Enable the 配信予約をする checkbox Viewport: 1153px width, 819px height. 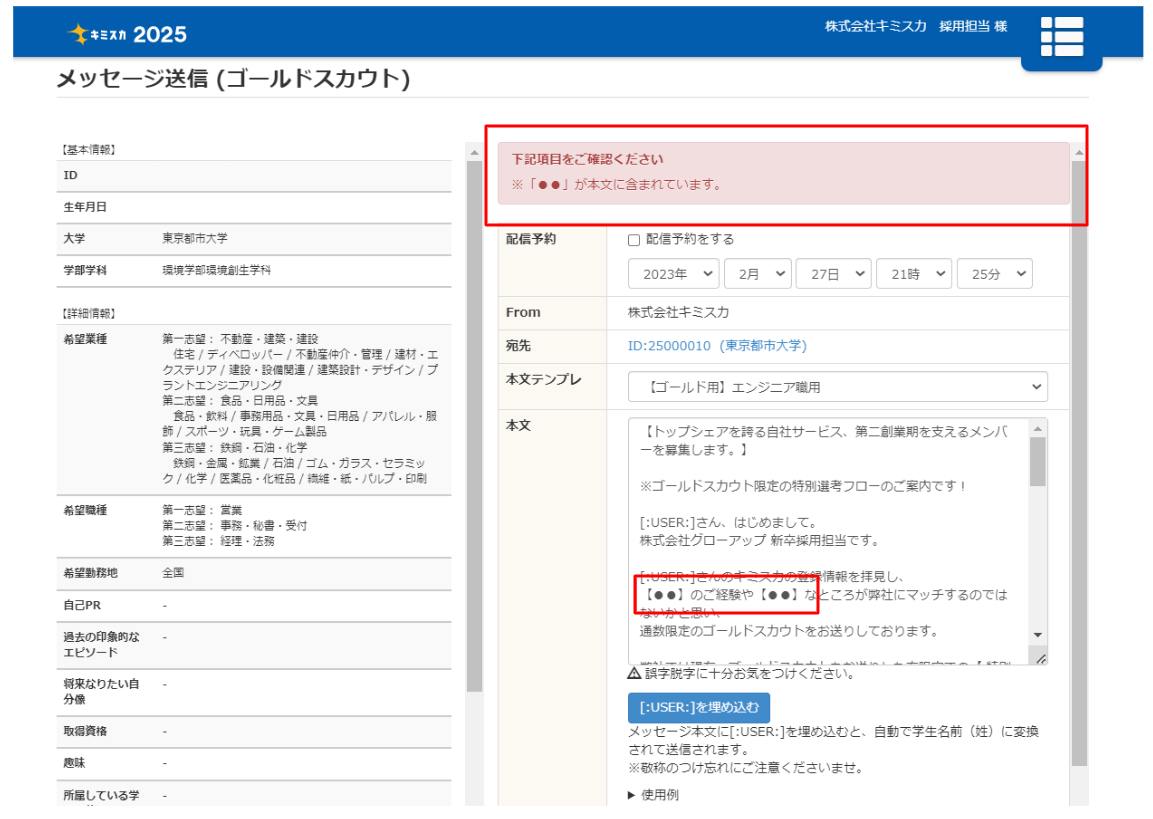(634, 240)
